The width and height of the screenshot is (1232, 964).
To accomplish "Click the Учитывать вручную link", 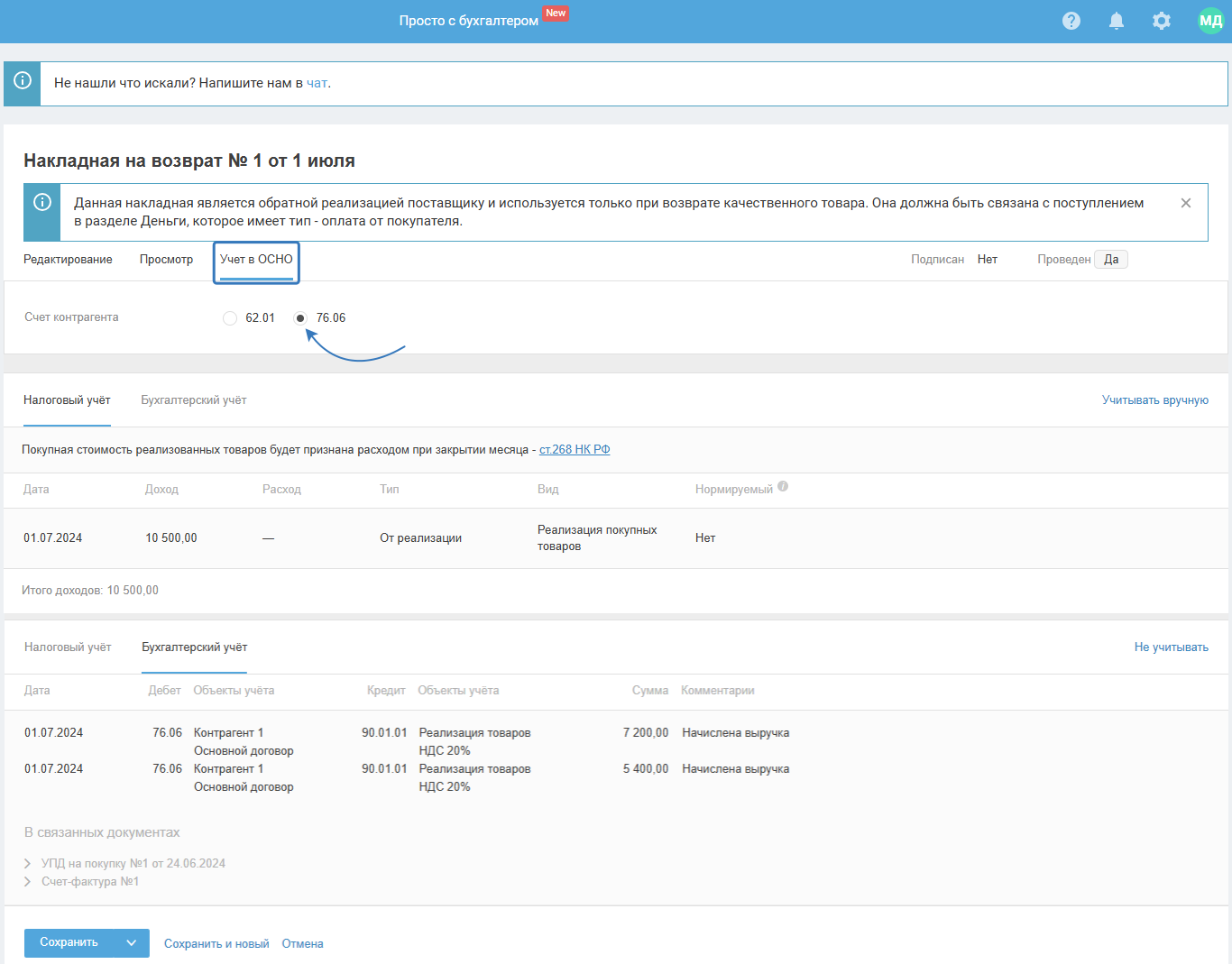I will [x=1154, y=400].
